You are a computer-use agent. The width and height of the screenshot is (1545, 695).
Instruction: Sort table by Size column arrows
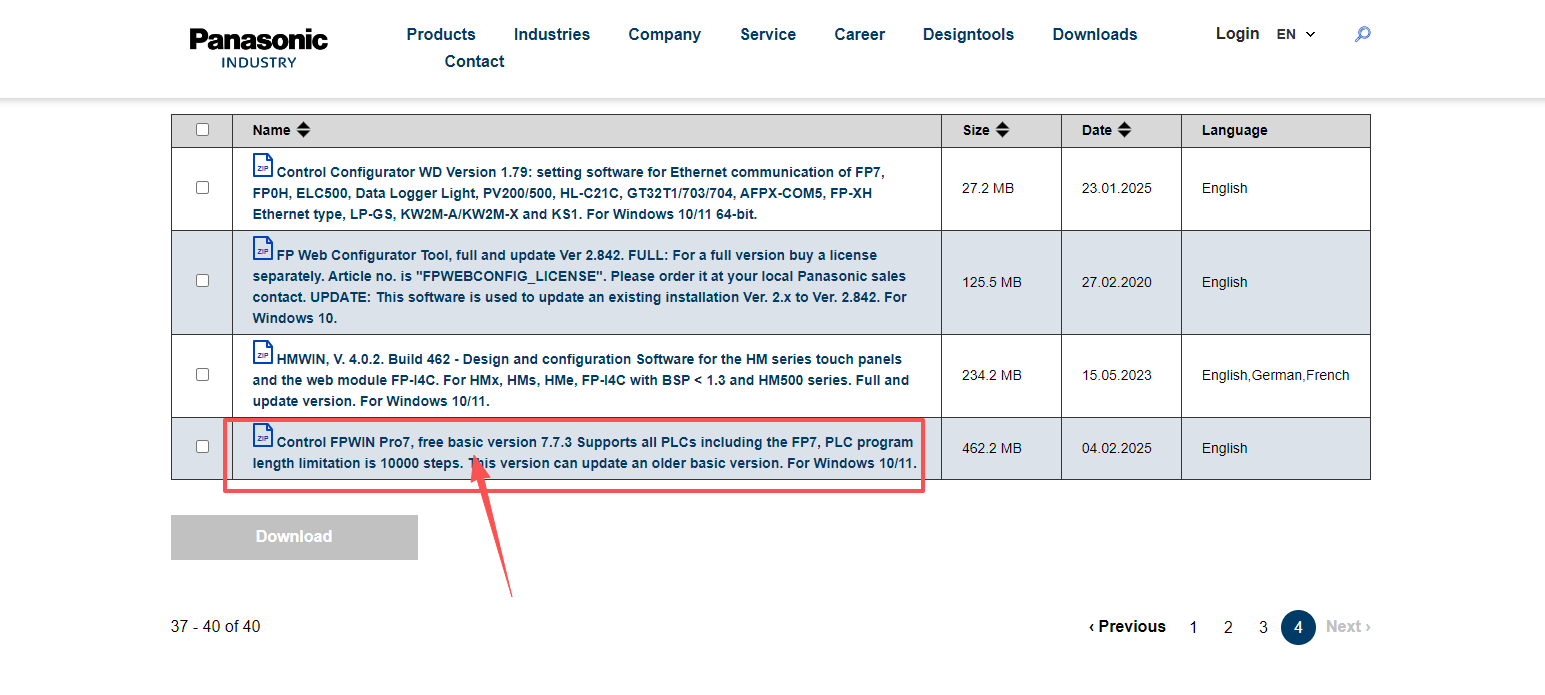[1002, 130]
